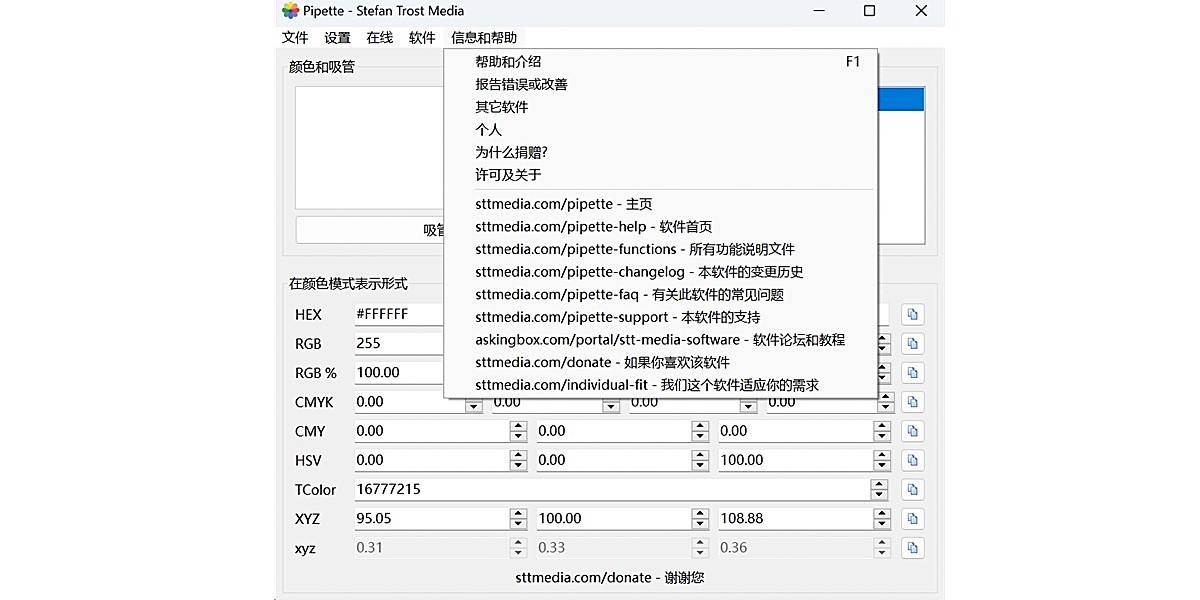Copy the HSV values using the clipboard icon
This screenshot has width=1200, height=600.
click(x=911, y=459)
